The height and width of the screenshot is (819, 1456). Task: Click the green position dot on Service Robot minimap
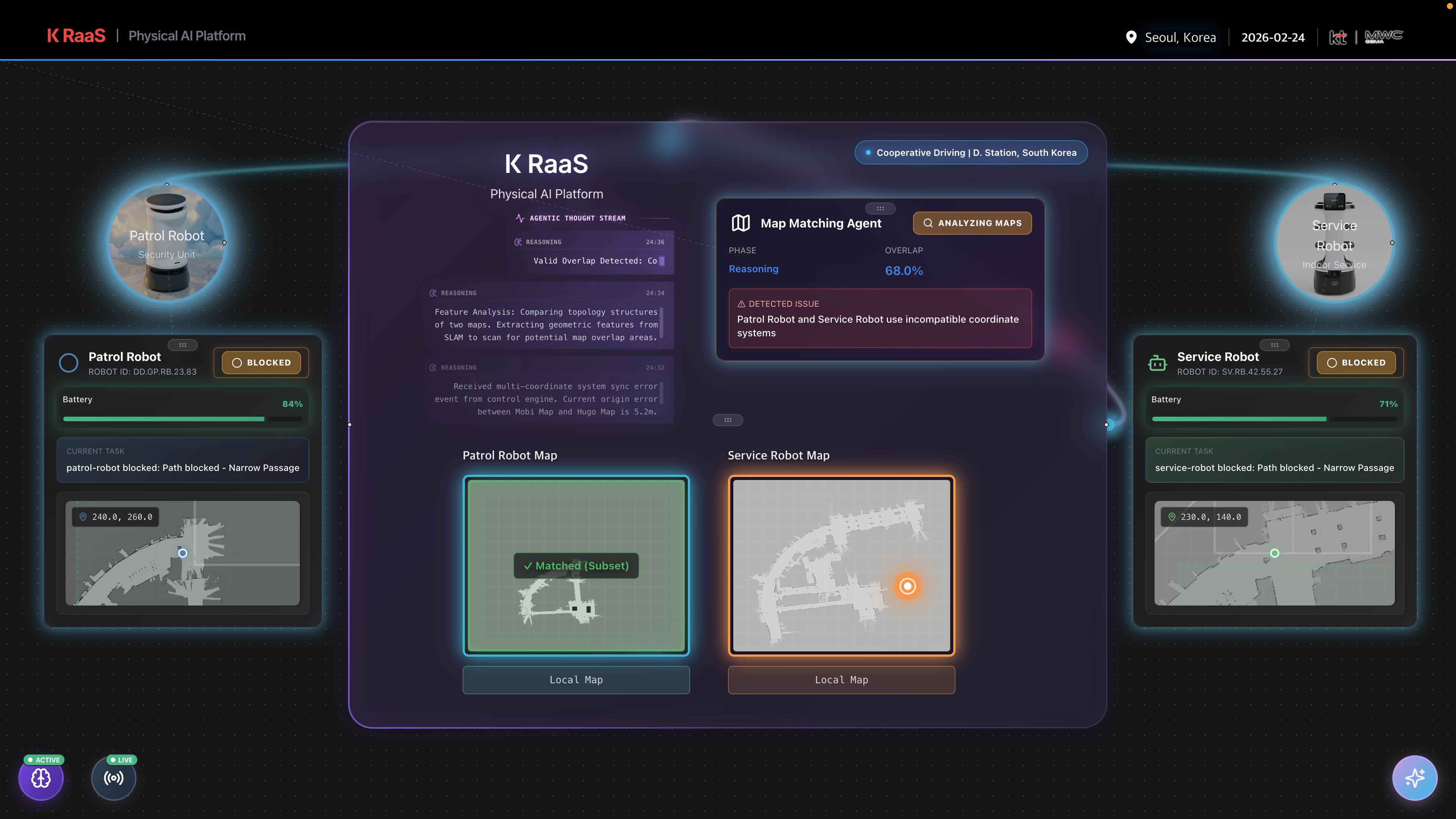(1274, 553)
